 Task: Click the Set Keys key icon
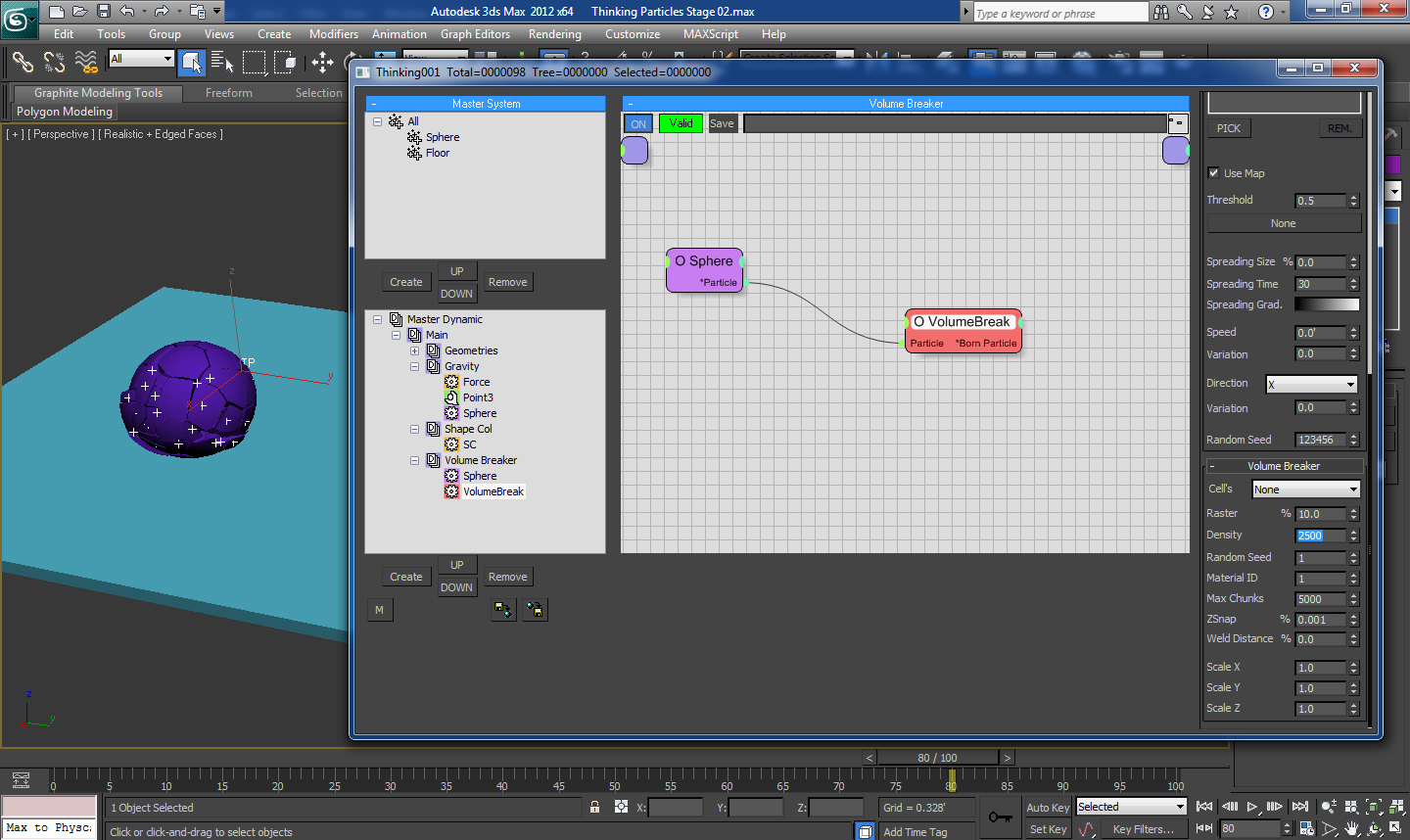[x=1000, y=817]
